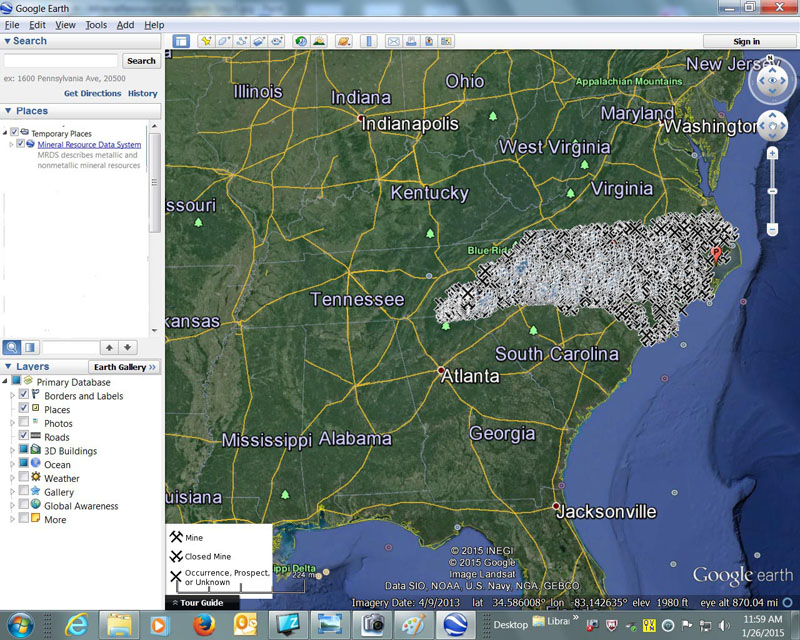The width and height of the screenshot is (800, 640).
Task: Click the Get Directions link
Action: (92, 93)
